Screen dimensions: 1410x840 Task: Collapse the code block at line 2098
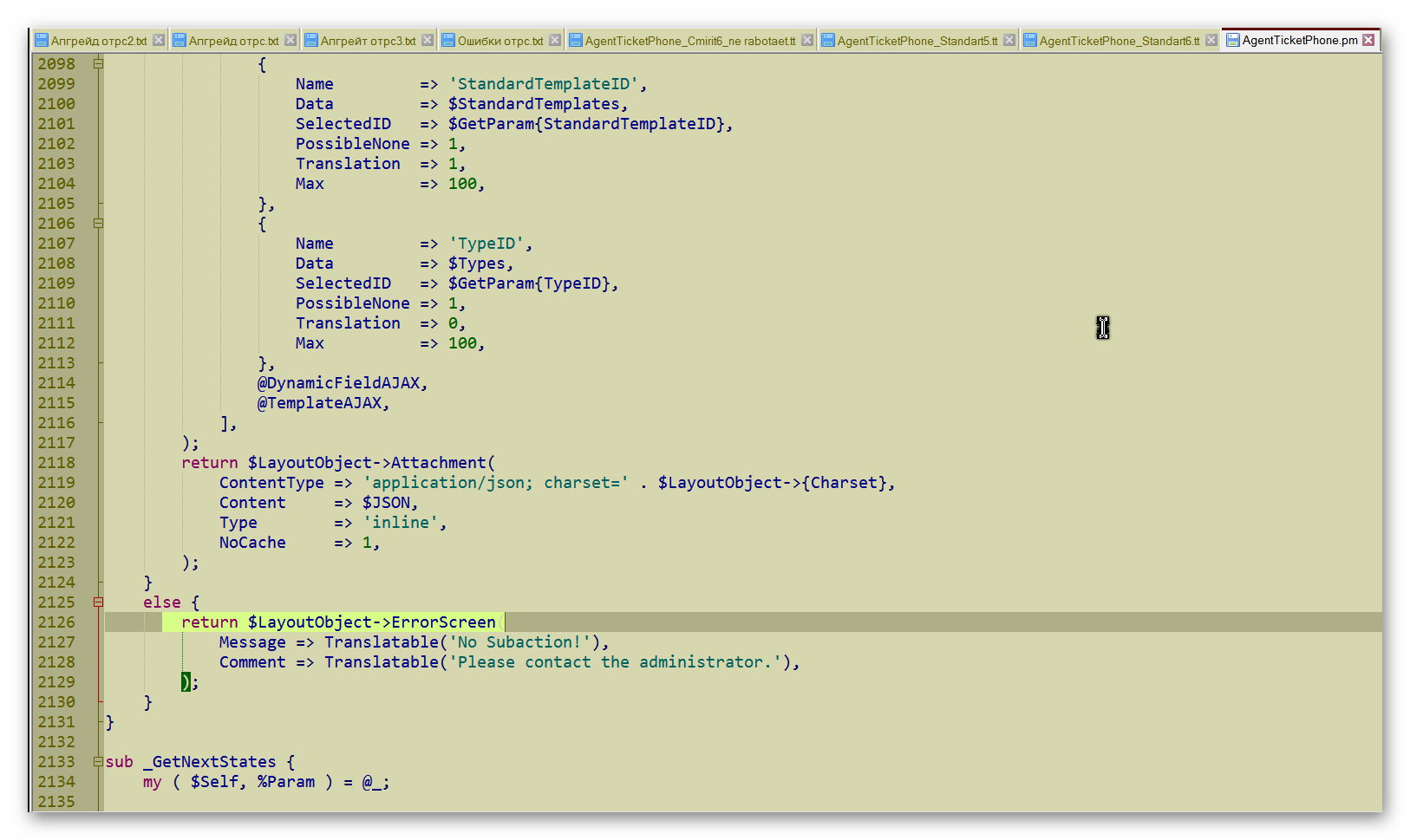click(98, 63)
